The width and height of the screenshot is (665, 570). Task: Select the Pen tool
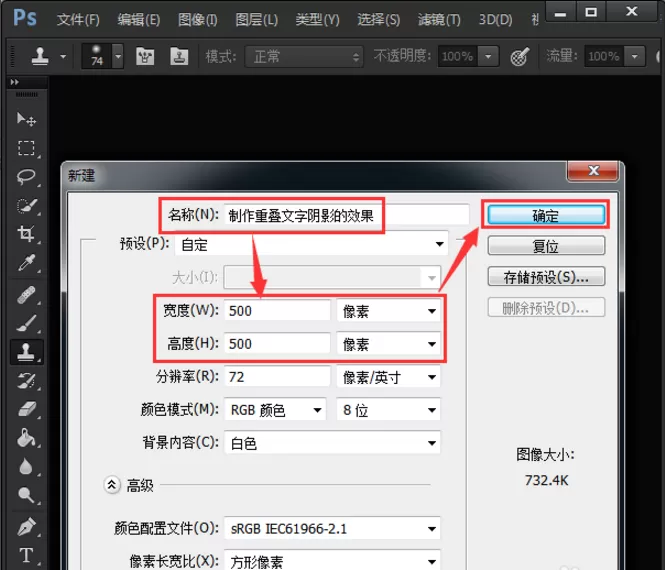pos(26,527)
